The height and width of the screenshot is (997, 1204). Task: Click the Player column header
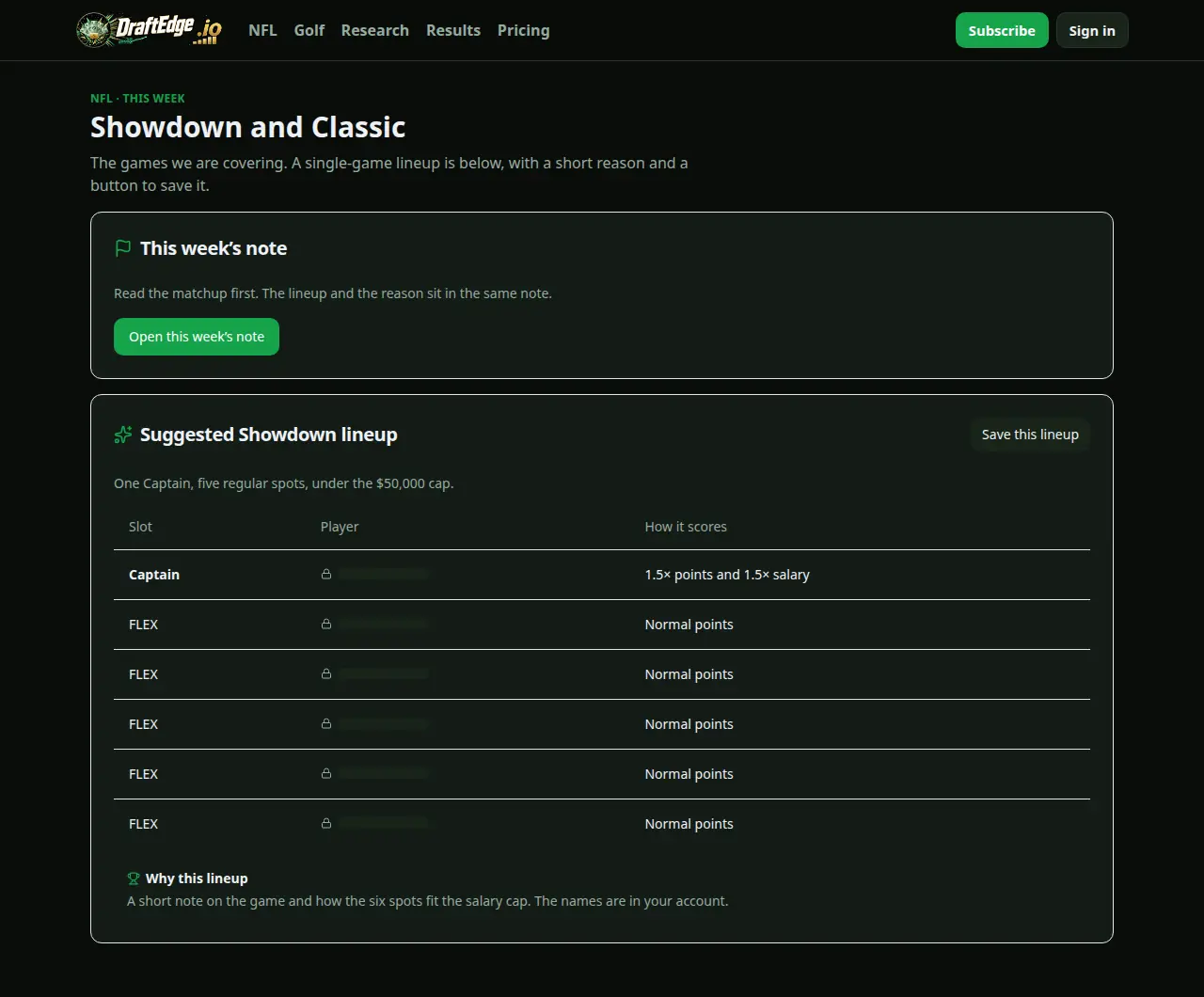point(340,527)
